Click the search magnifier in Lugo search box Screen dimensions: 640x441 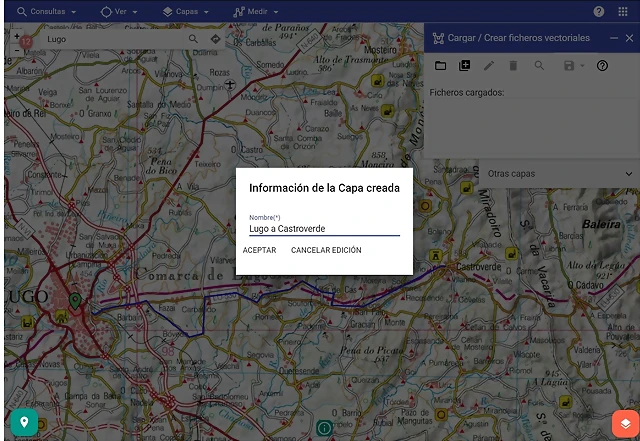193,39
